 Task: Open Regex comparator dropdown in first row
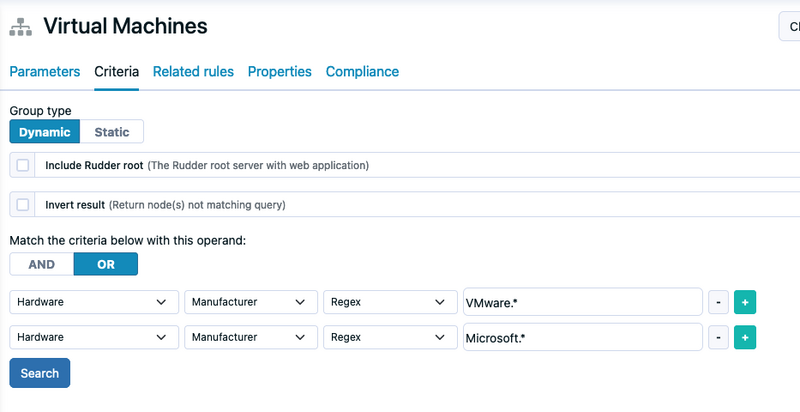tap(390, 302)
